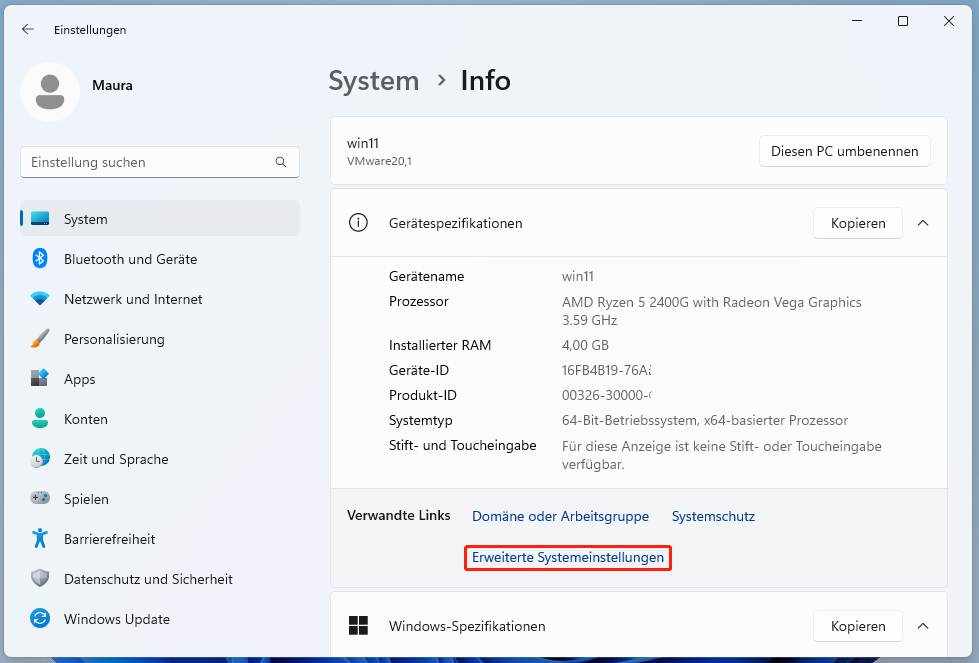Image resolution: width=979 pixels, height=663 pixels.
Task: Click the Produkt-ID value 00326-30000
Action: [x=606, y=395]
